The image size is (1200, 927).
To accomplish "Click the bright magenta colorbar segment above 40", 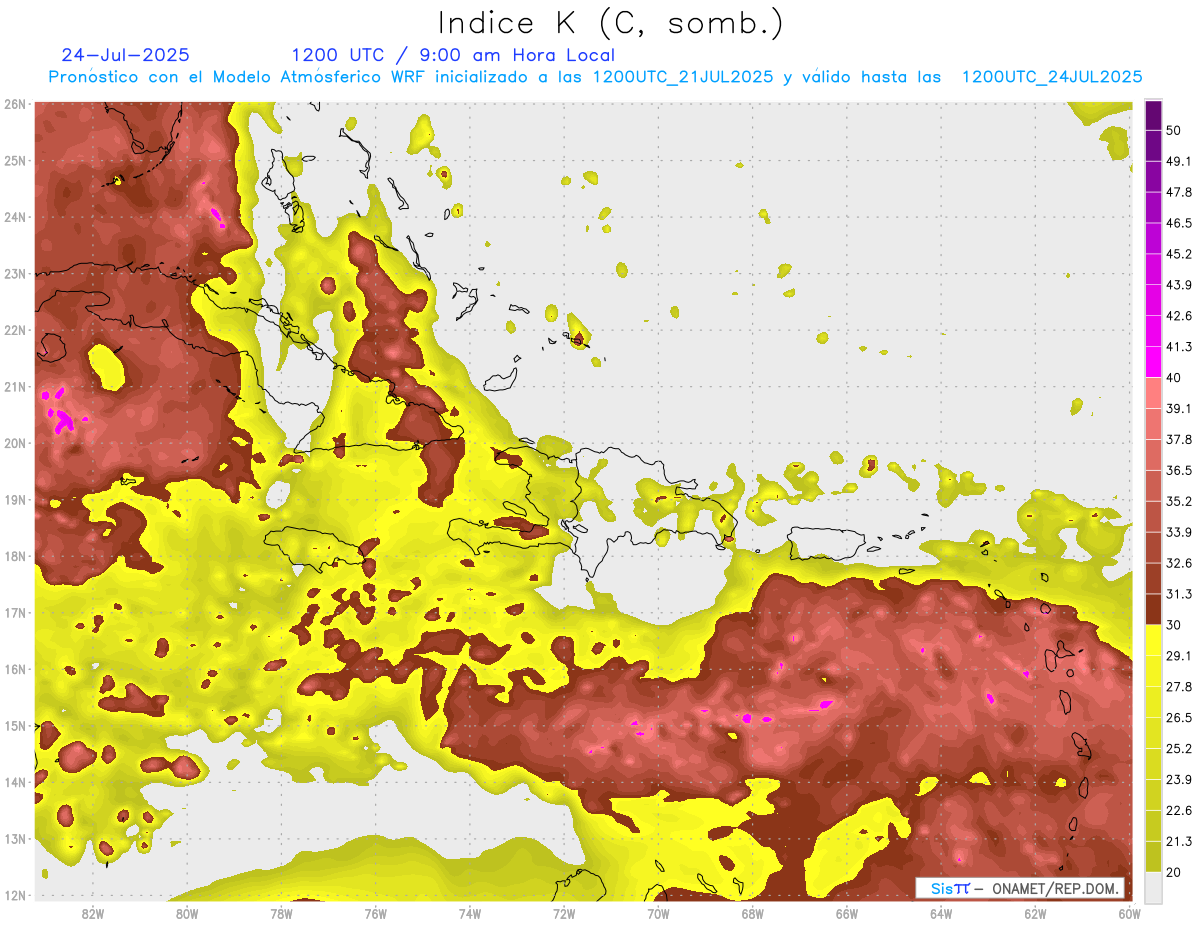I will tap(1153, 361).
